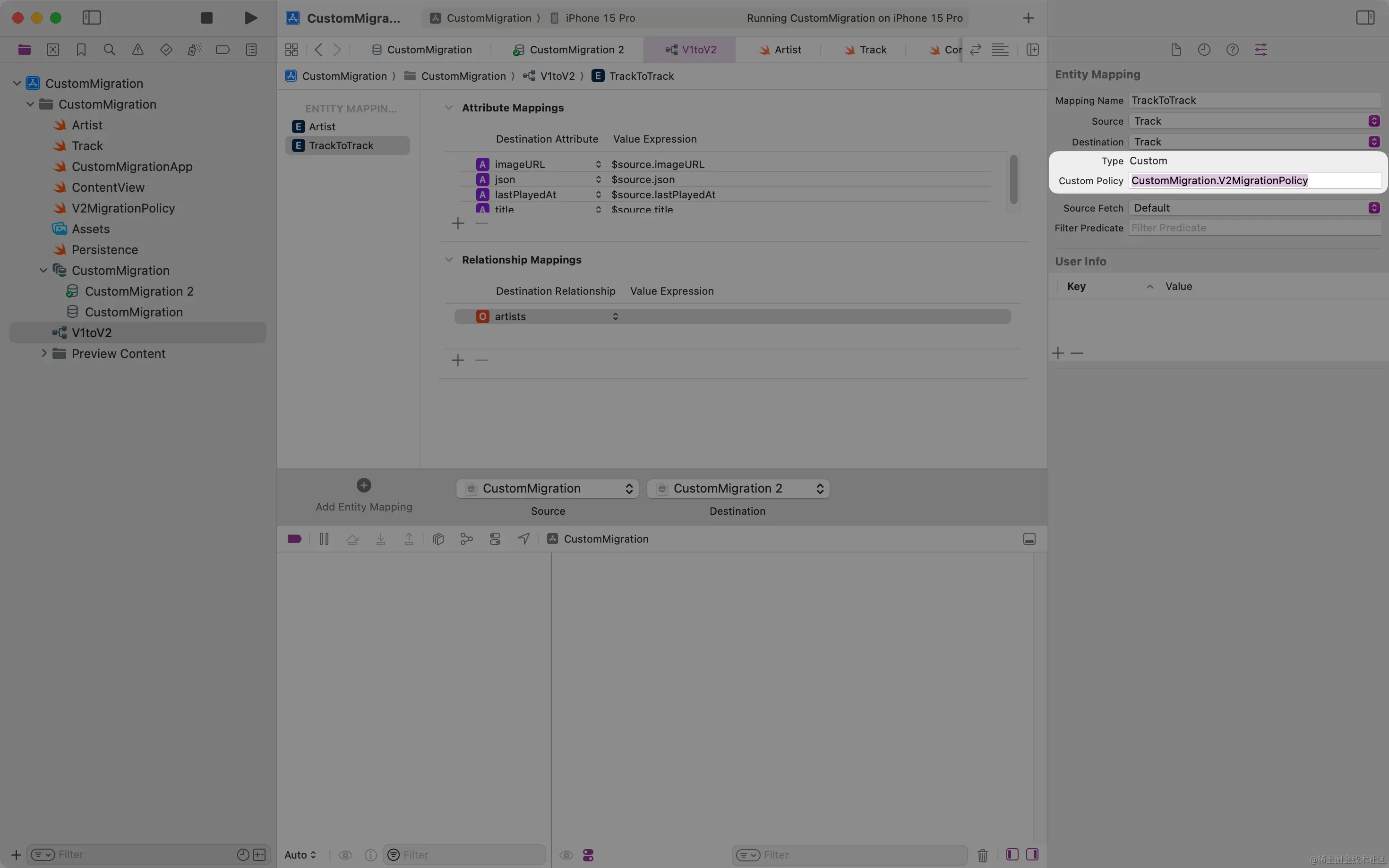
Task: Click the User Info plus button
Action: pyautogui.click(x=1058, y=352)
